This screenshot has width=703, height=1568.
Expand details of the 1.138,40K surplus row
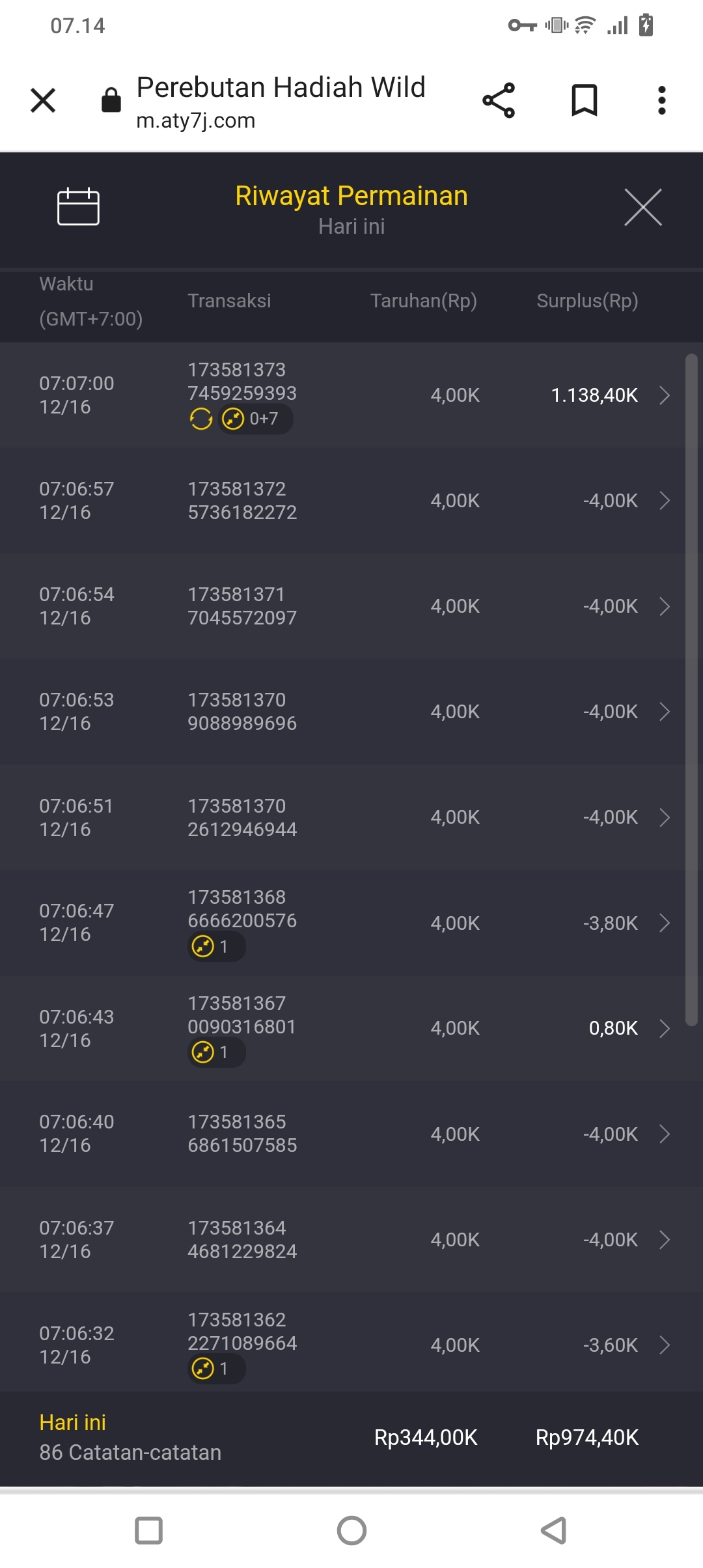tap(664, 395)
